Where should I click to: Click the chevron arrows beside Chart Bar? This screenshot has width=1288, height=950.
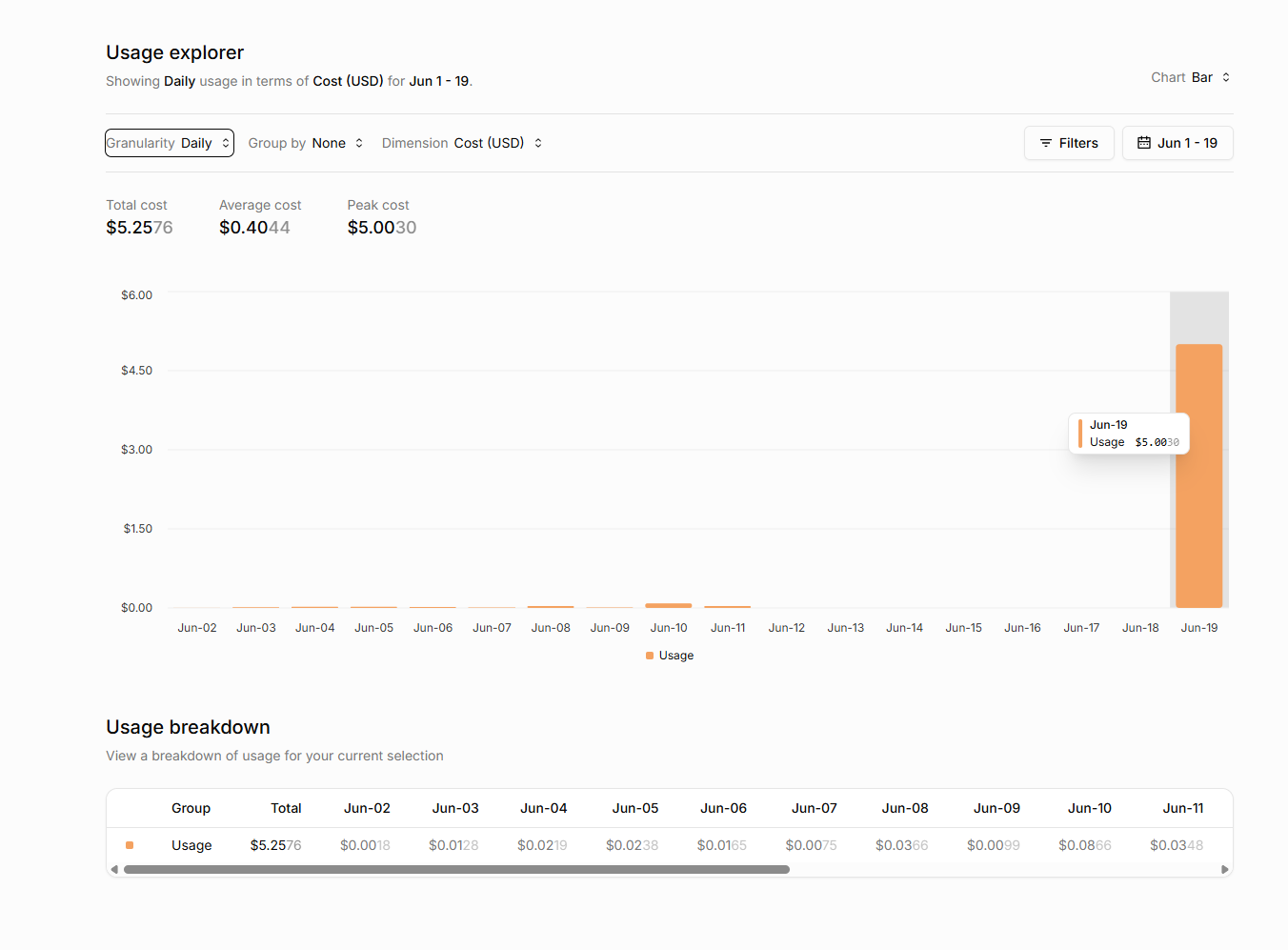pos(1226,77)
